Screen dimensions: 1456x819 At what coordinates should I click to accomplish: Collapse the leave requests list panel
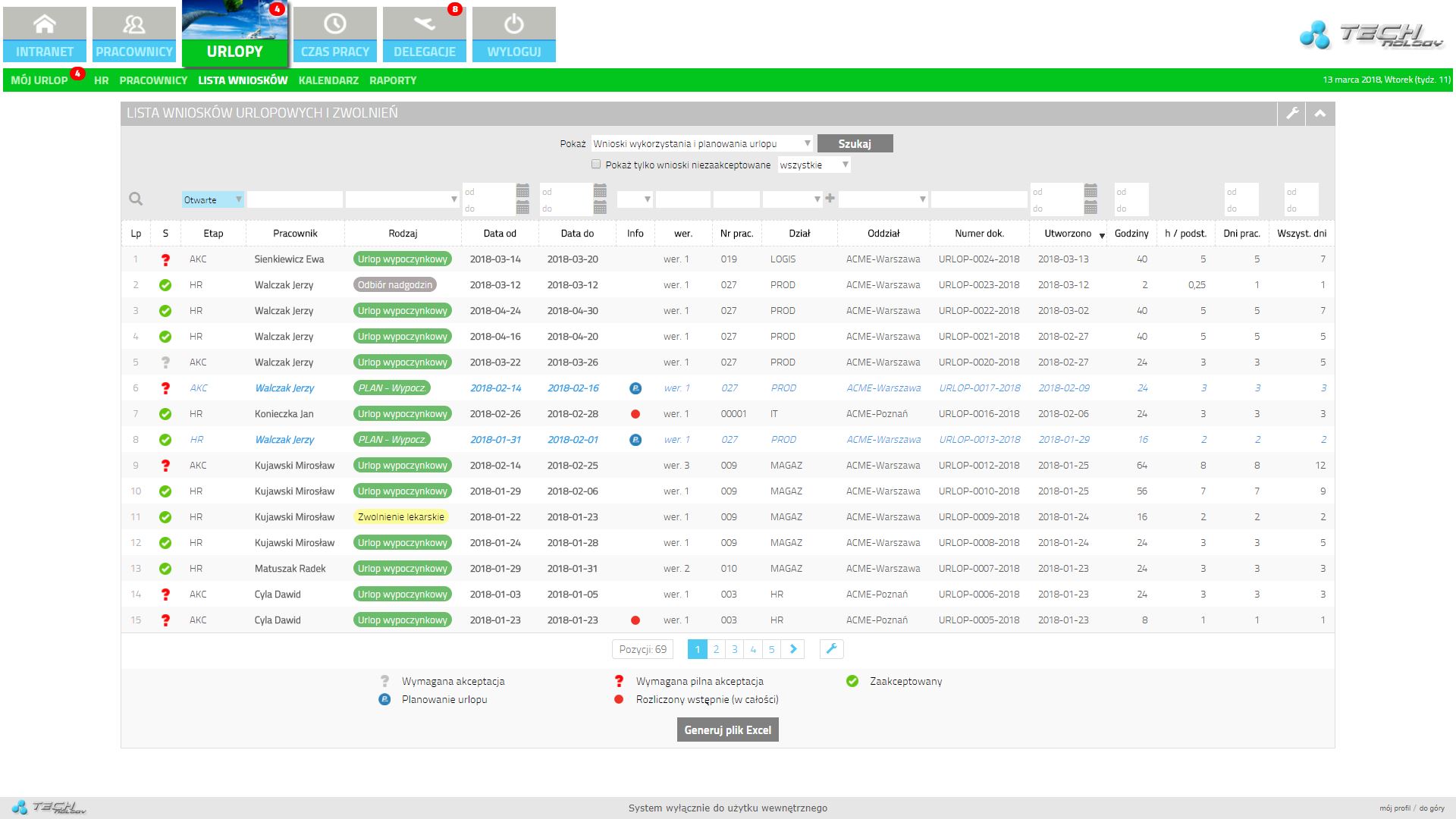click(1320, 113)
